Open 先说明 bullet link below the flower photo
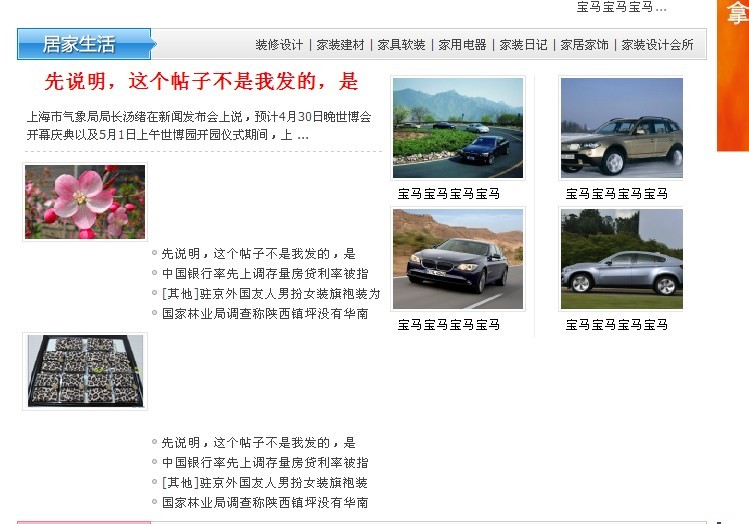Image resolution: width=749 pixels, height=524 pixels. point(258,254)
